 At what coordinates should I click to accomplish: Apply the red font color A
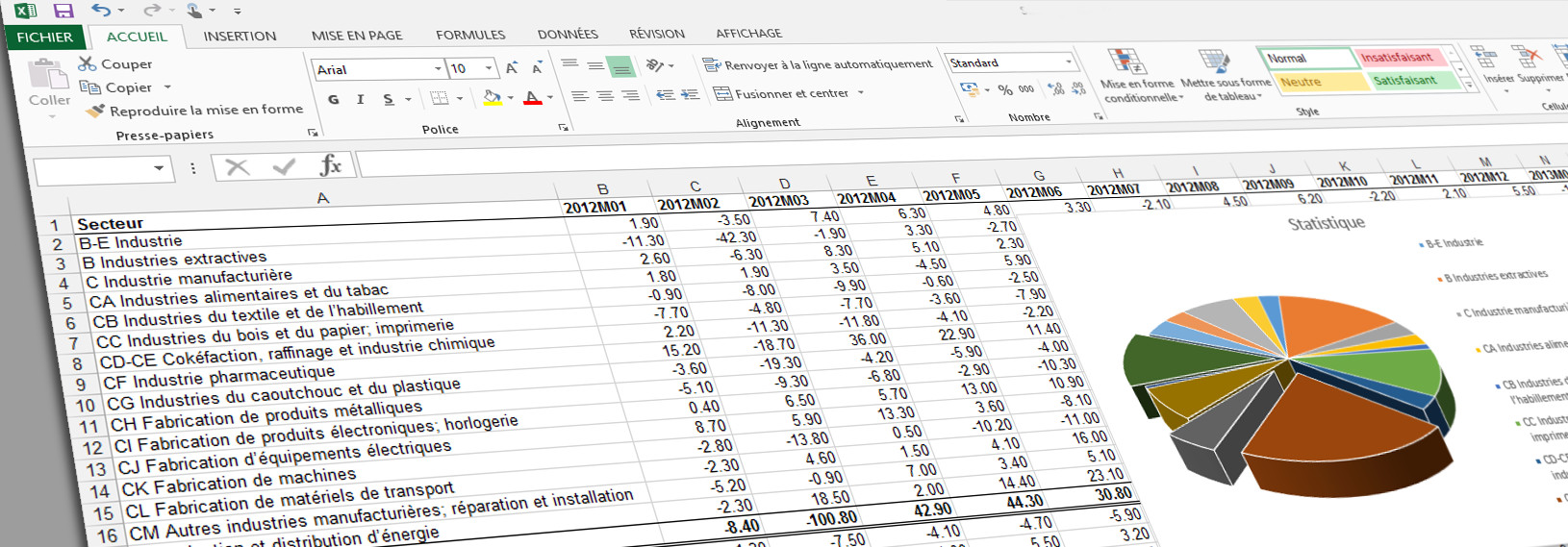click(532, 98)
